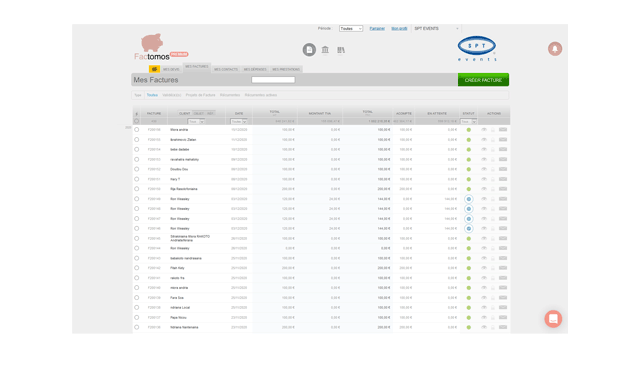
Task: Switch to the MES CONTACTS tab
Action: coord(226,69)
